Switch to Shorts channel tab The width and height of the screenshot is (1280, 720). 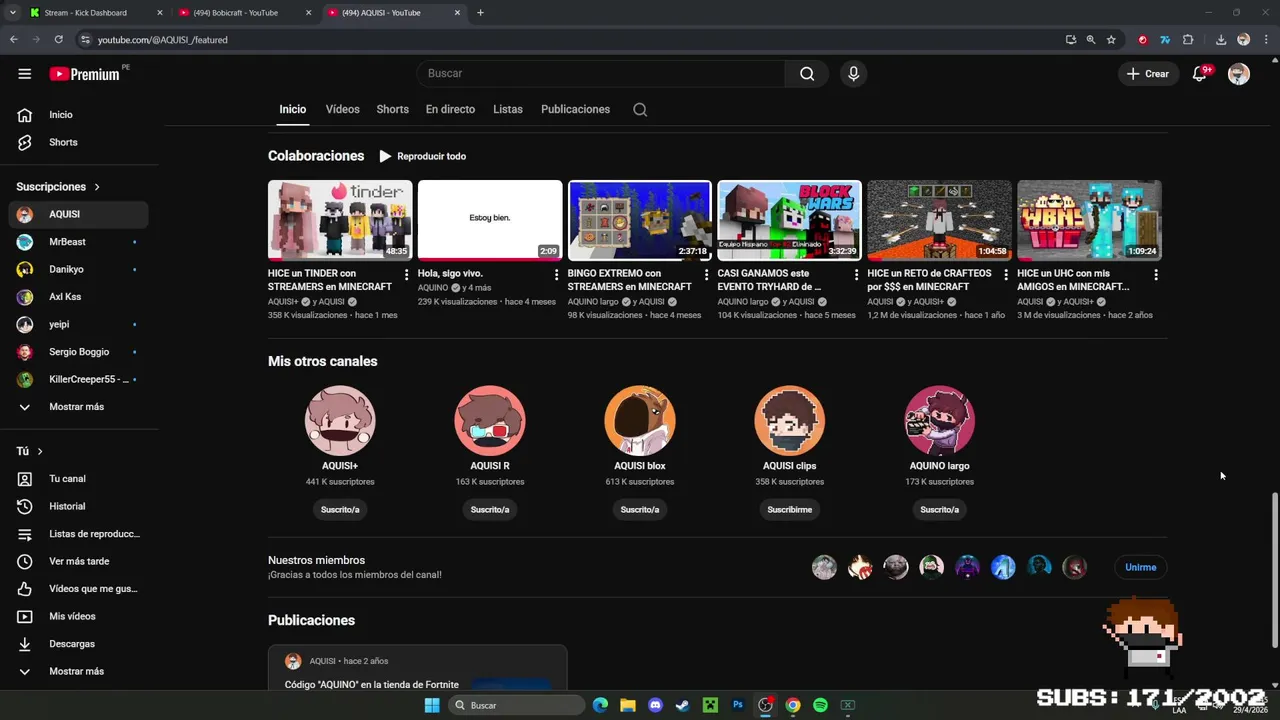[392, 109]
